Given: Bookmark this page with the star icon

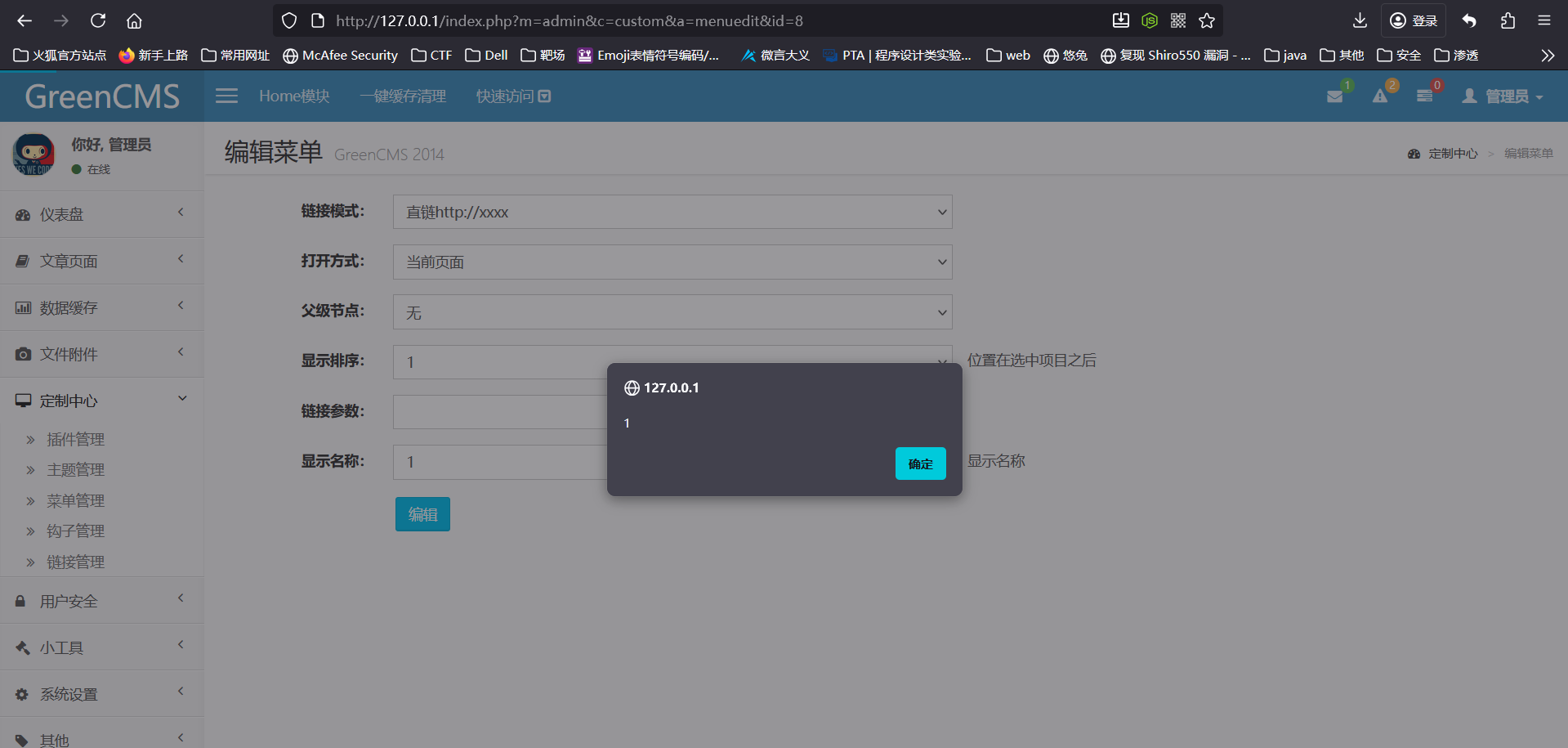Looking at the screenshot, I should pyautogui.click(x=1207, y=21).
